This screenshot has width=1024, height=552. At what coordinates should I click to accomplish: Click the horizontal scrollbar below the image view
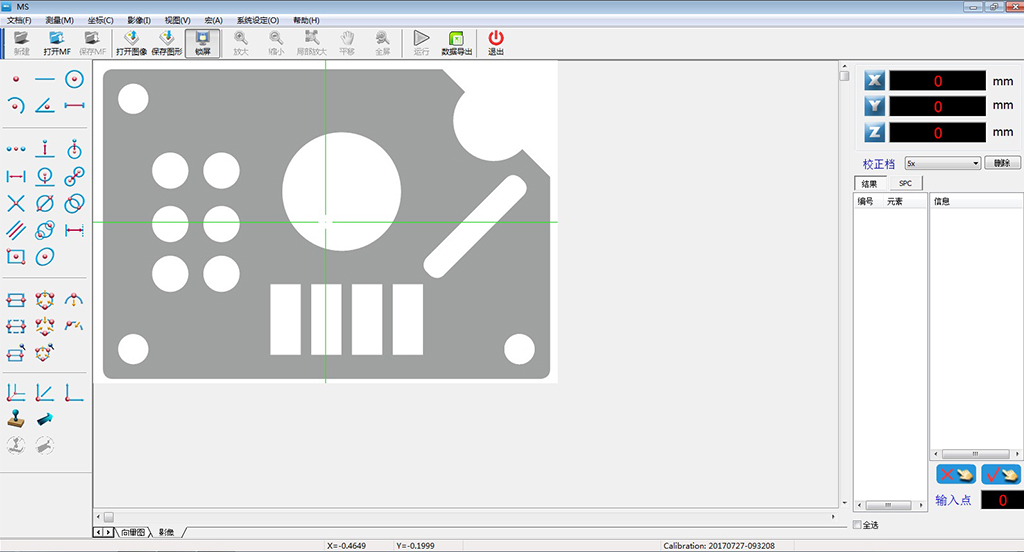tap(470, 516)
